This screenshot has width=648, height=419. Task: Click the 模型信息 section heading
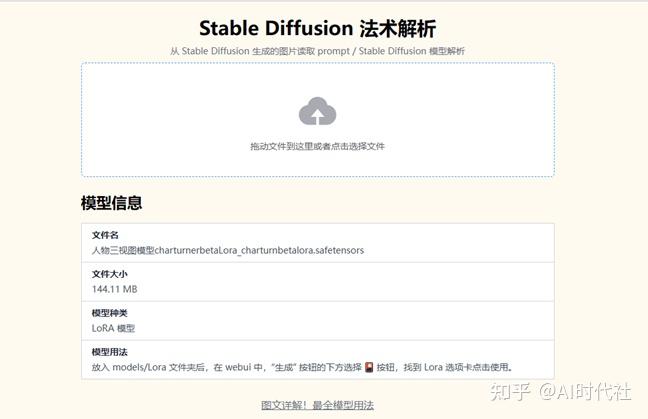tap(112, 203)
